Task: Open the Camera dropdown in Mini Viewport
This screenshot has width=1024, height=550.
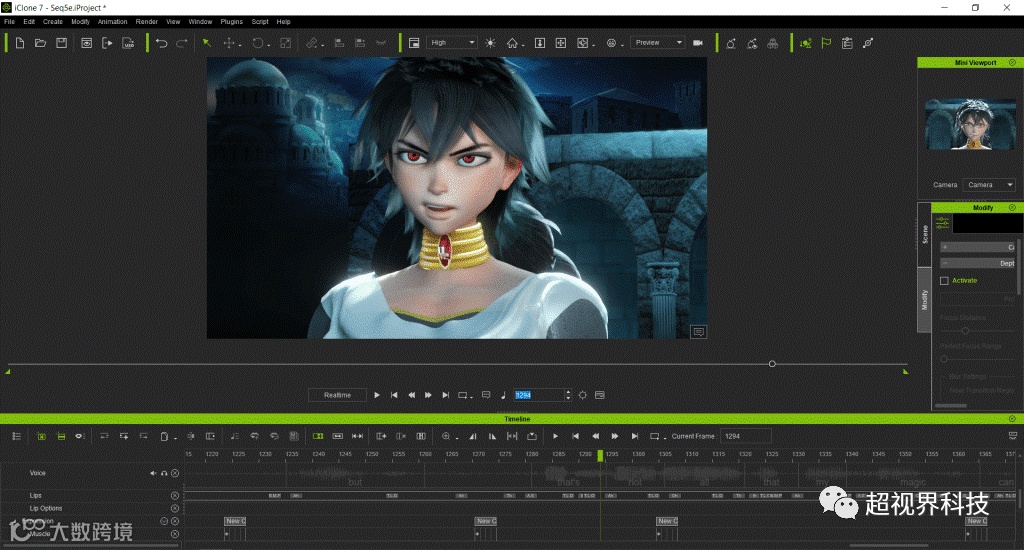Action: pos(989,185)
